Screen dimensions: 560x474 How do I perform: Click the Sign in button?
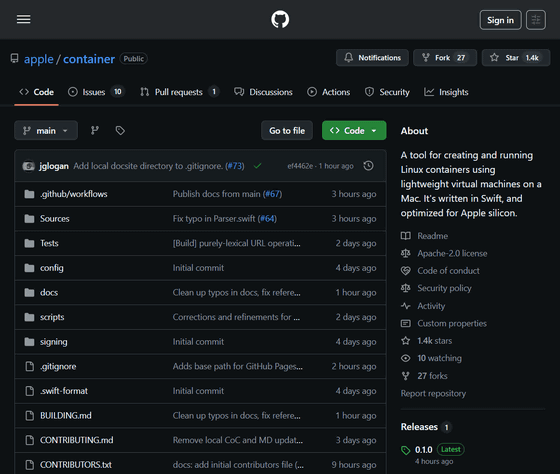(500, 20)
